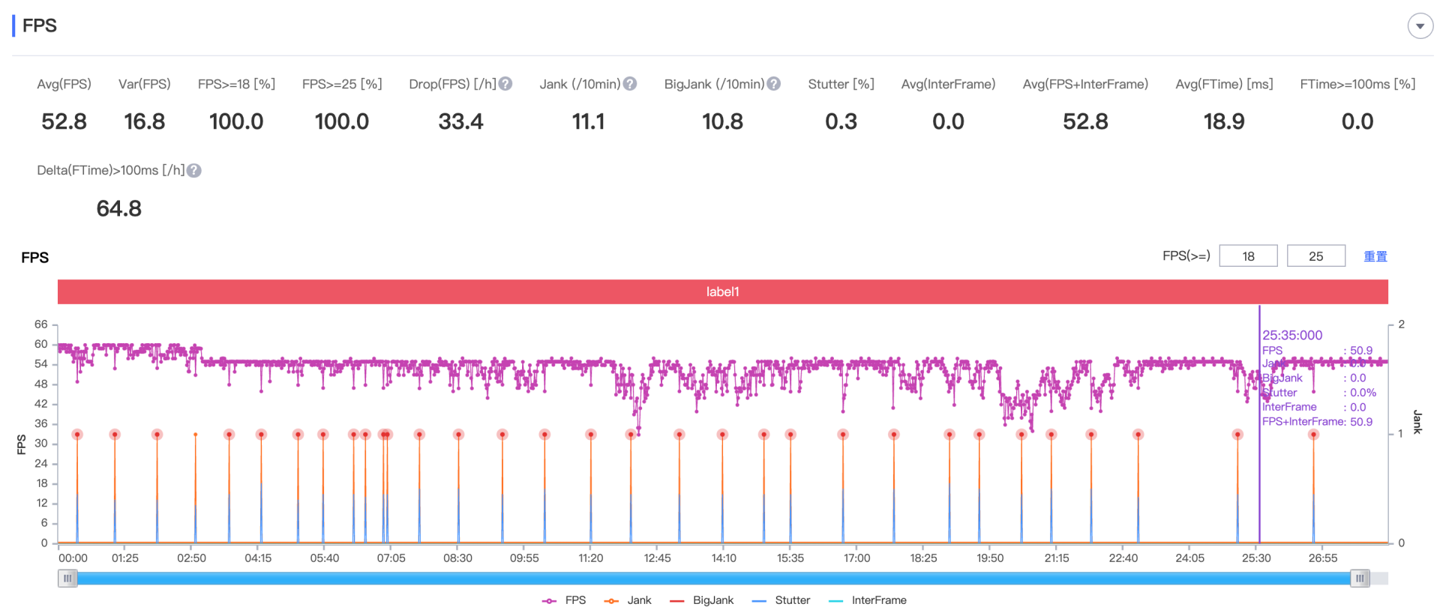Hide the Jank series via legend
This screenshot has width=1440, height=610.
coord(628,600)
